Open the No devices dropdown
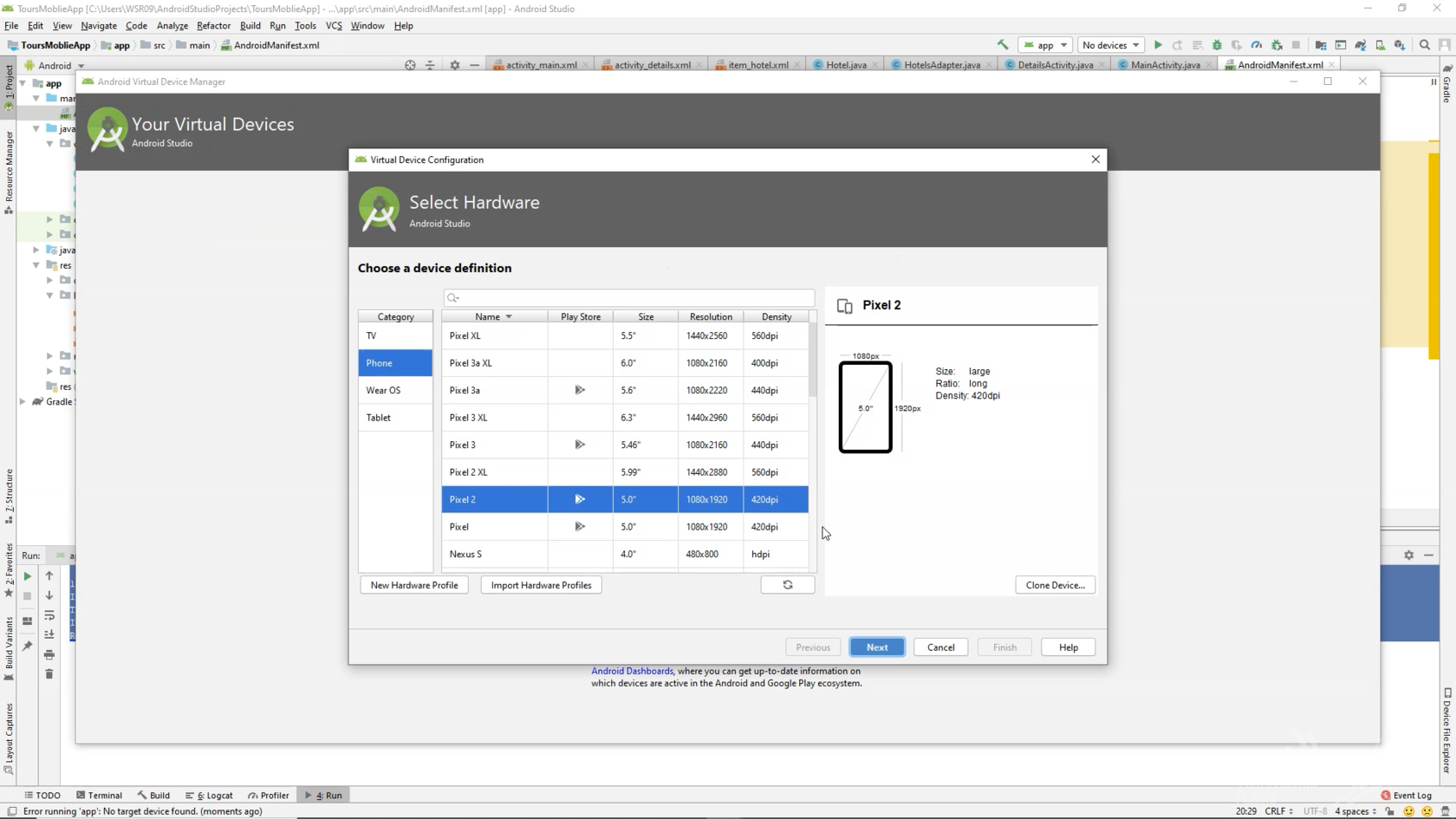1456x819 pixels. click(x=1110, y=45)
